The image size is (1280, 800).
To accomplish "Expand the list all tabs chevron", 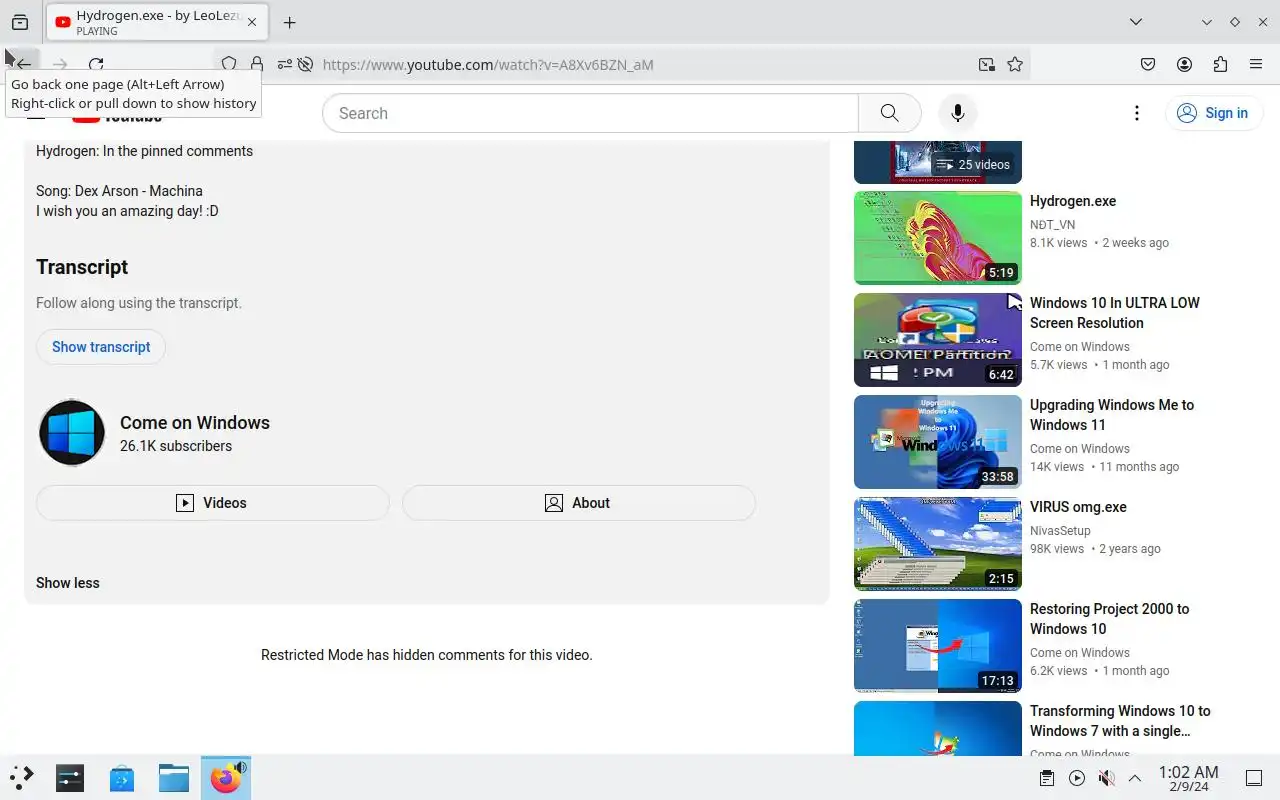I will pos(1136,22).
